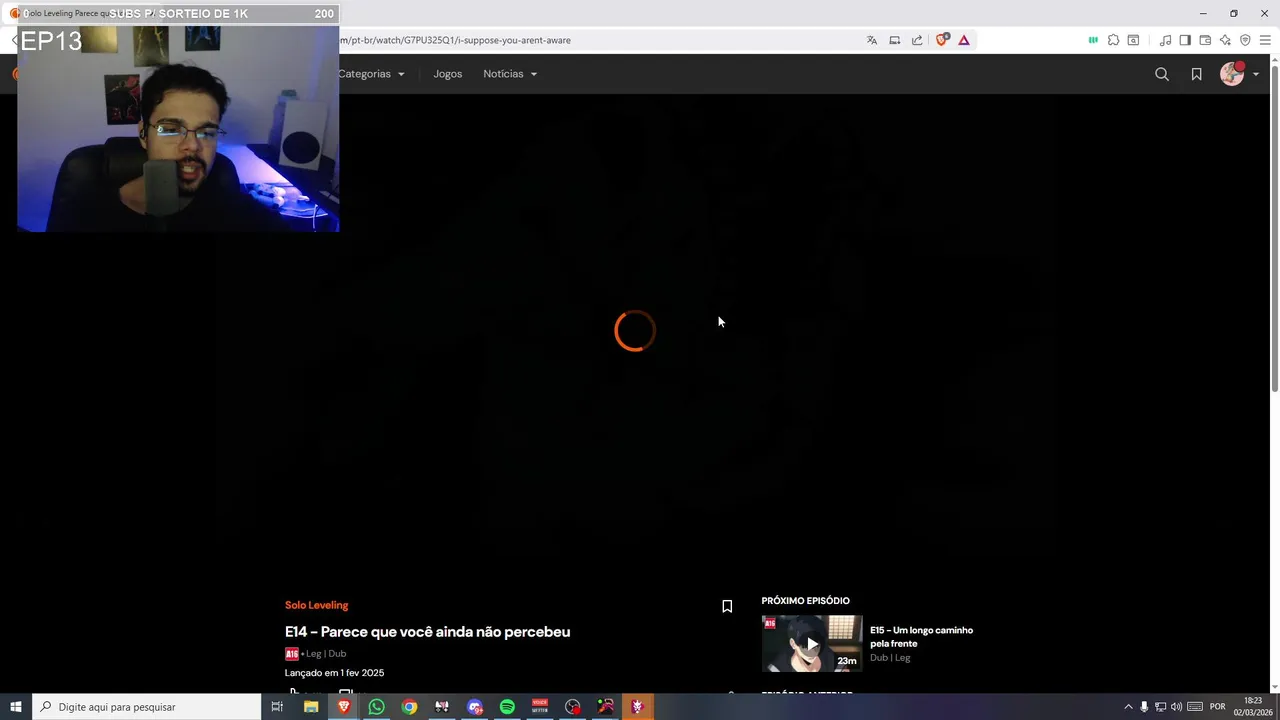The image size is (1280, 720).
Task: Open Brave Rewards triangle icon
Action: [x=964, y=40]
